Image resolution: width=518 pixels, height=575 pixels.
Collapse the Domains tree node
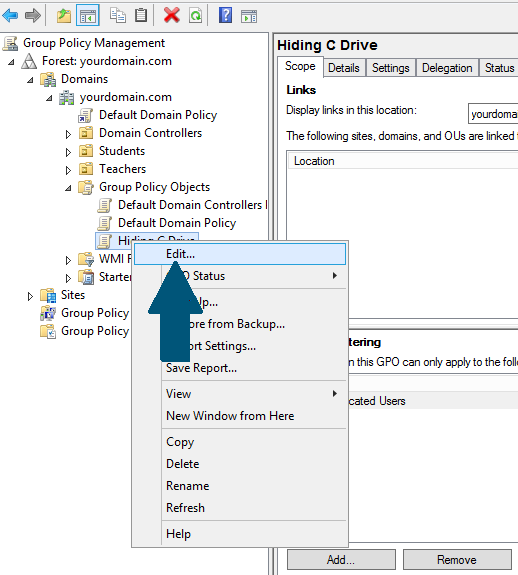click(30, 80)
